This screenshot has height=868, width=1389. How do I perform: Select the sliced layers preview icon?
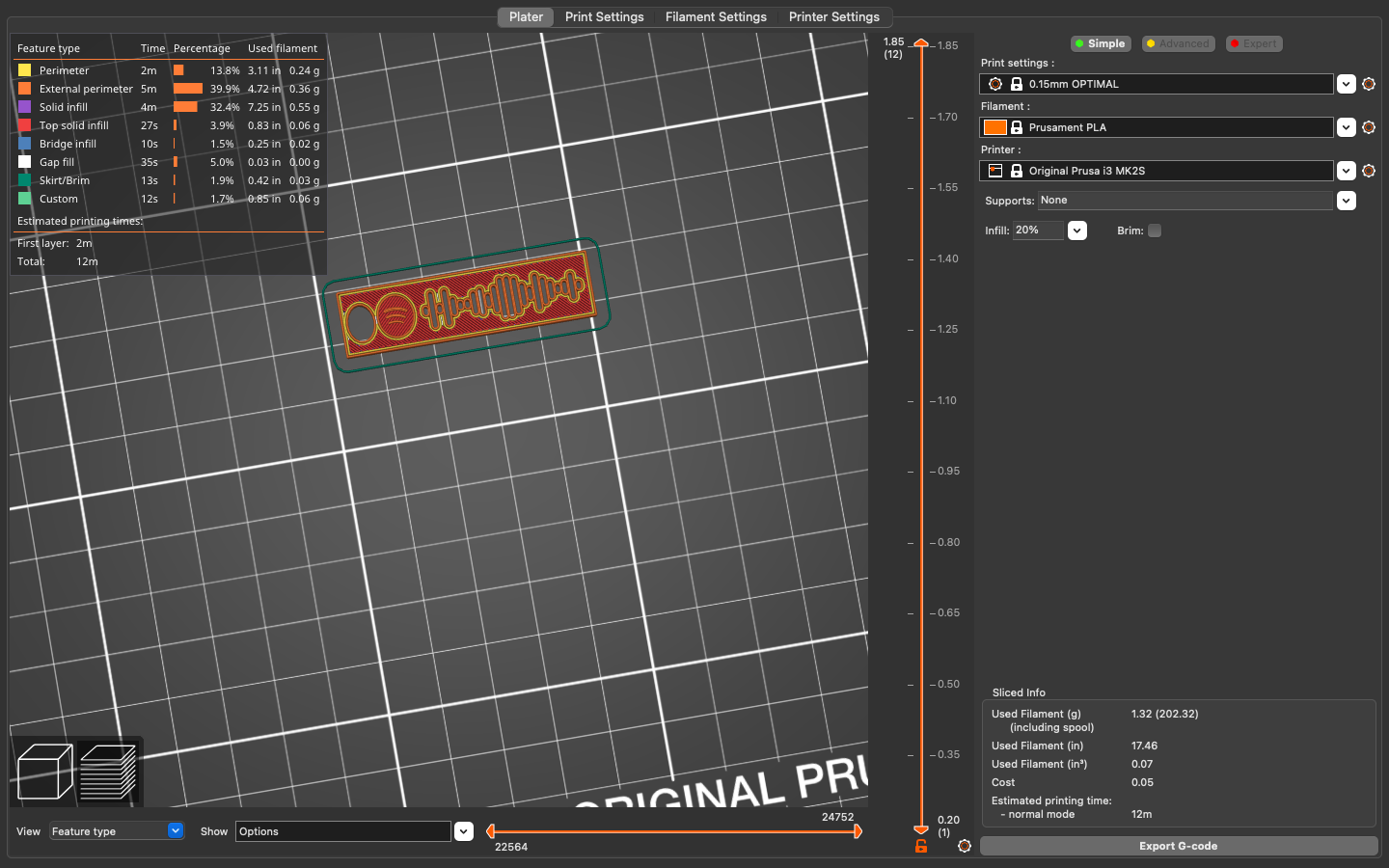click(108, 772)
